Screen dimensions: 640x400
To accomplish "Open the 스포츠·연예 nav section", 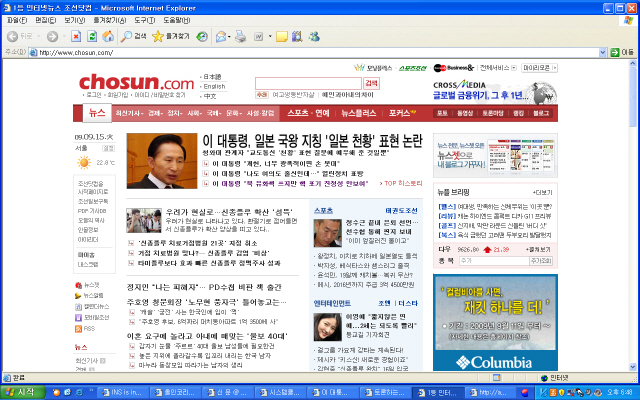I will [x=308, y=113].
